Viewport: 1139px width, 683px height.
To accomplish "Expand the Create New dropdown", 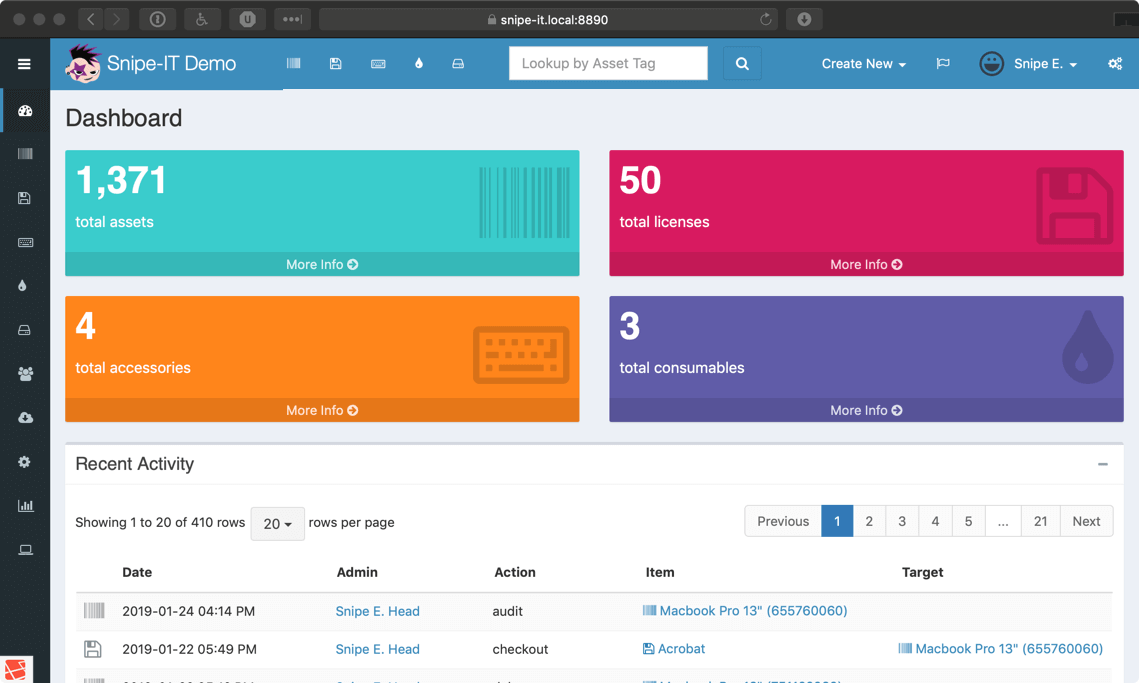I will 863,63.
